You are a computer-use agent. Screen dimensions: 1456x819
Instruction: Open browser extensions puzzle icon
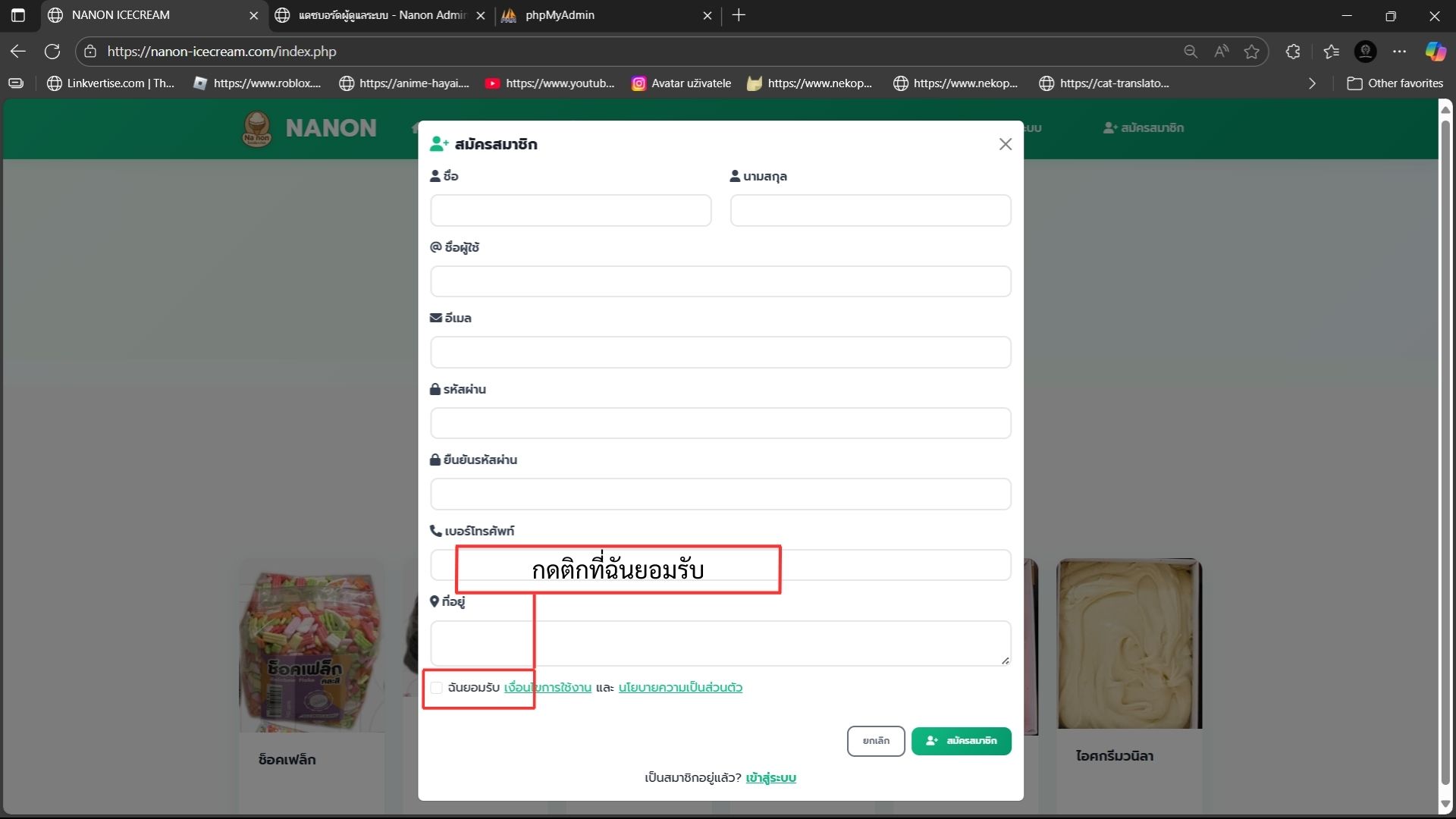click(x=1293, y=52)
